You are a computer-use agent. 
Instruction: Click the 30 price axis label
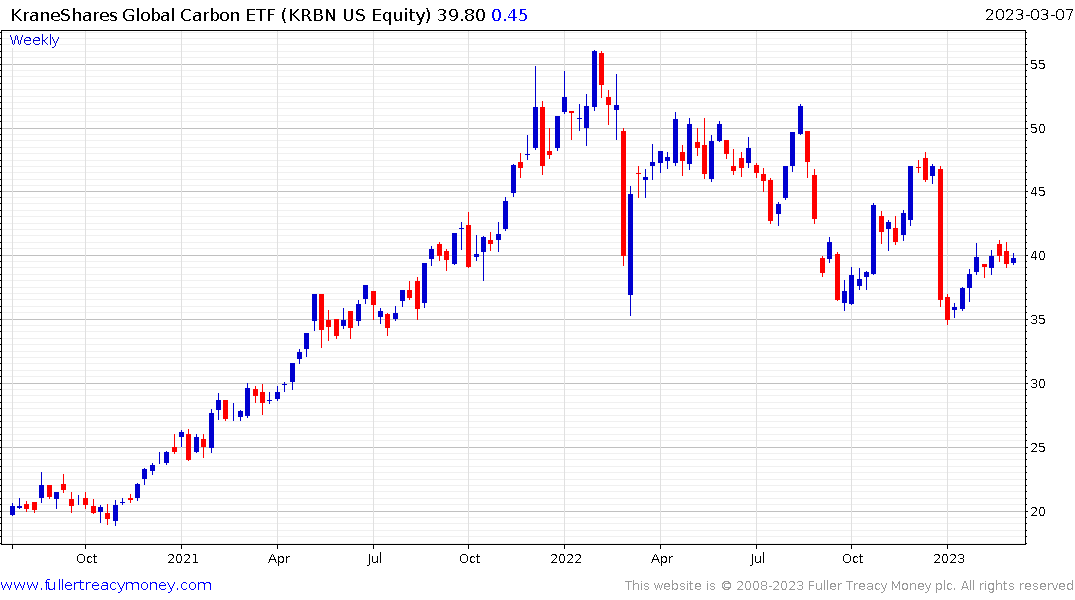tap(1037, 383)
